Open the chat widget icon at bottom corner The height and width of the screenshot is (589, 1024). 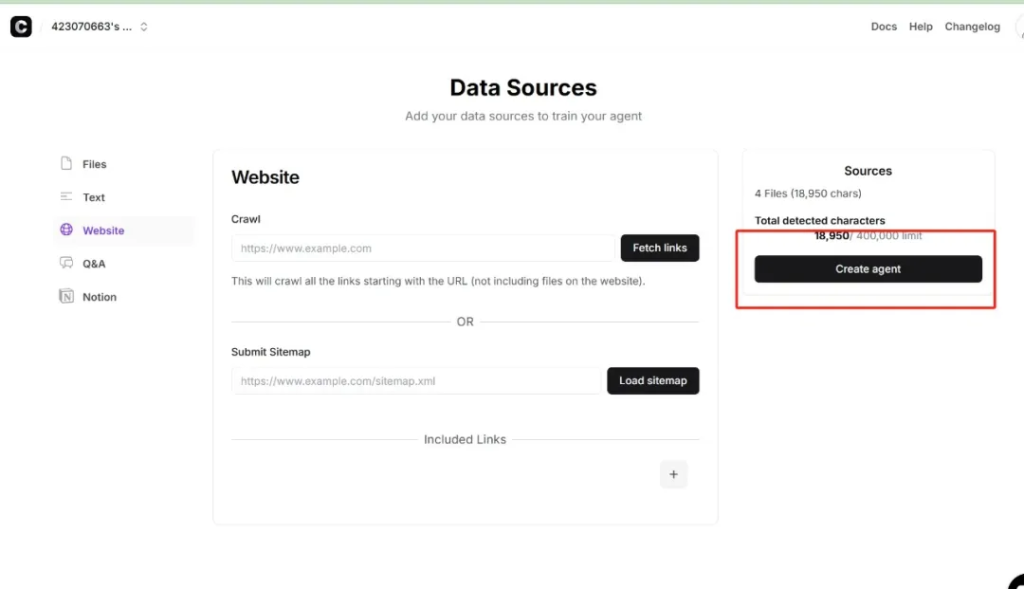(x=1017, y=583)
